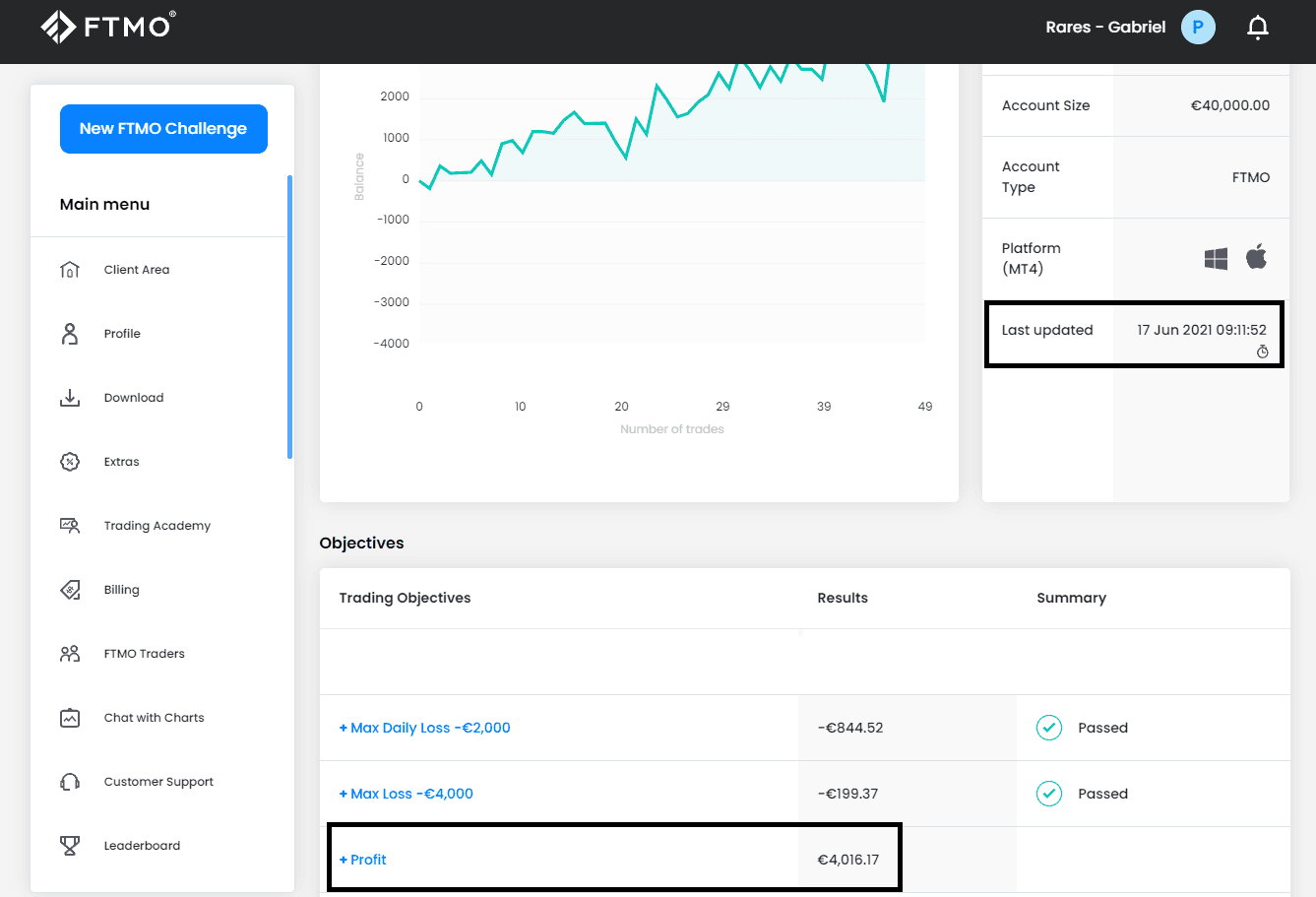1316x897 pixels.
Task: Open the notifications bell
Action: point(1258,28)
